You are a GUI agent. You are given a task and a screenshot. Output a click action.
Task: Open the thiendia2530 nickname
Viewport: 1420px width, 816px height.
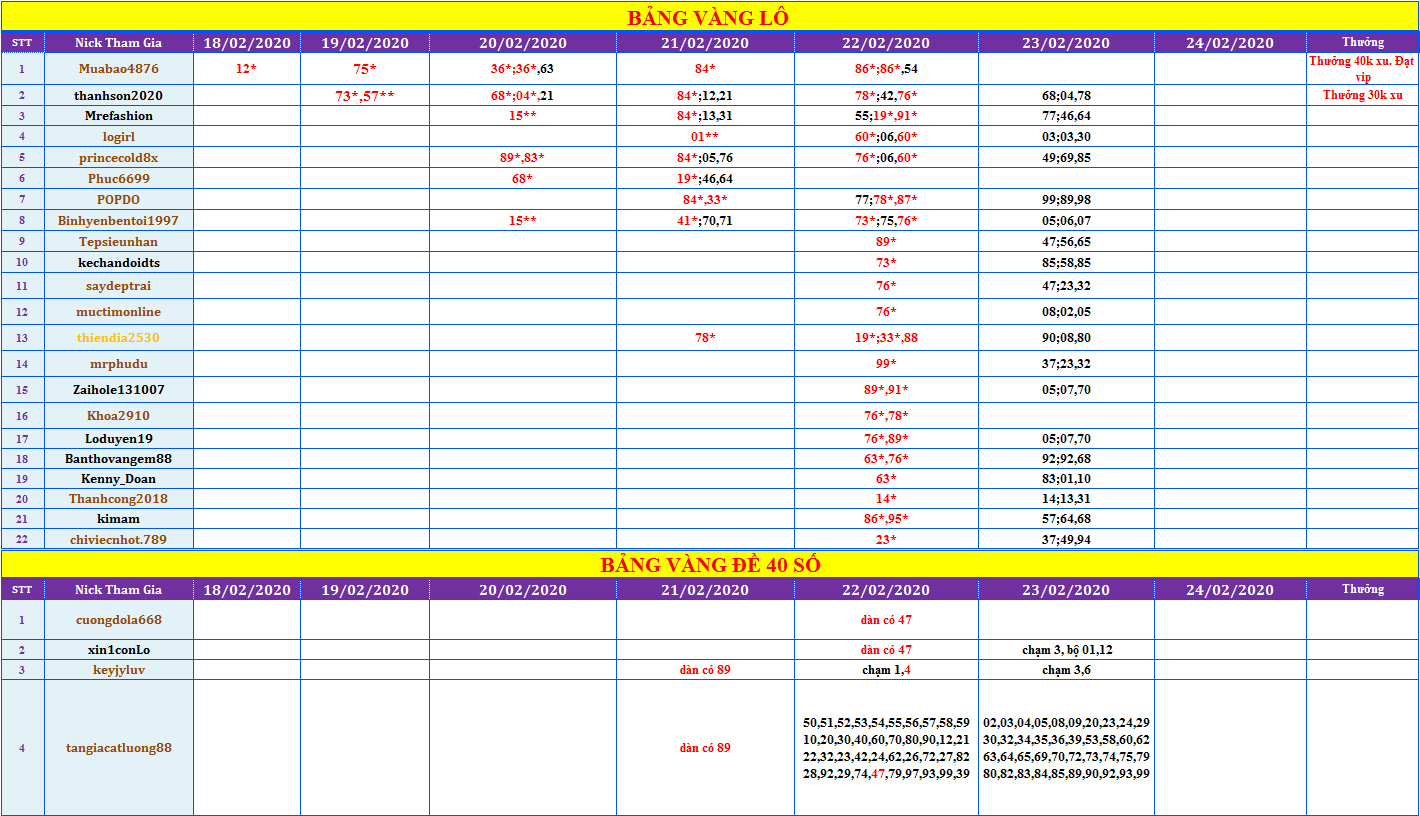coord(119,338)
